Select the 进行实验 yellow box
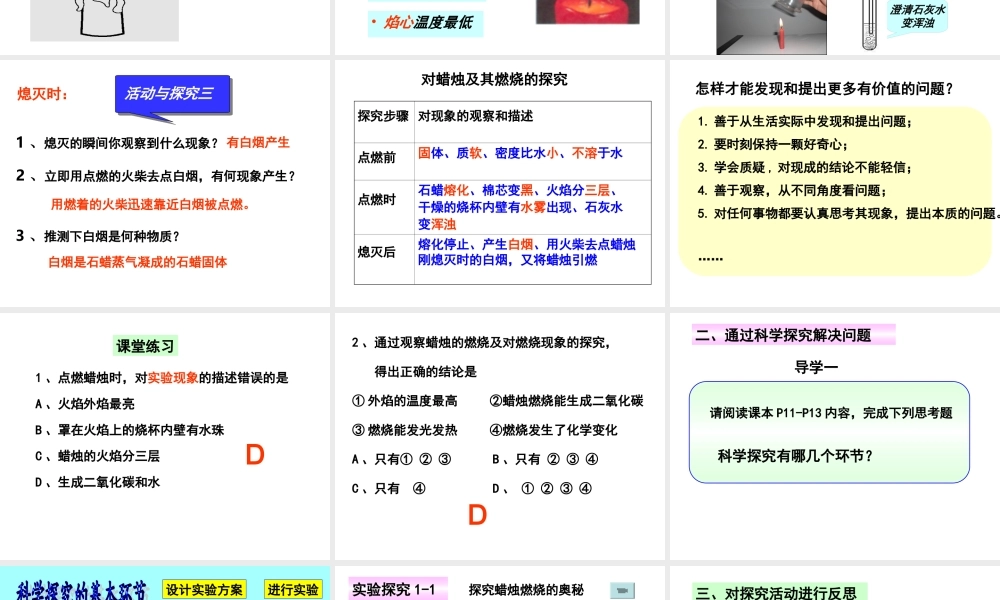Screen dimensions: 1000x600 294,590
